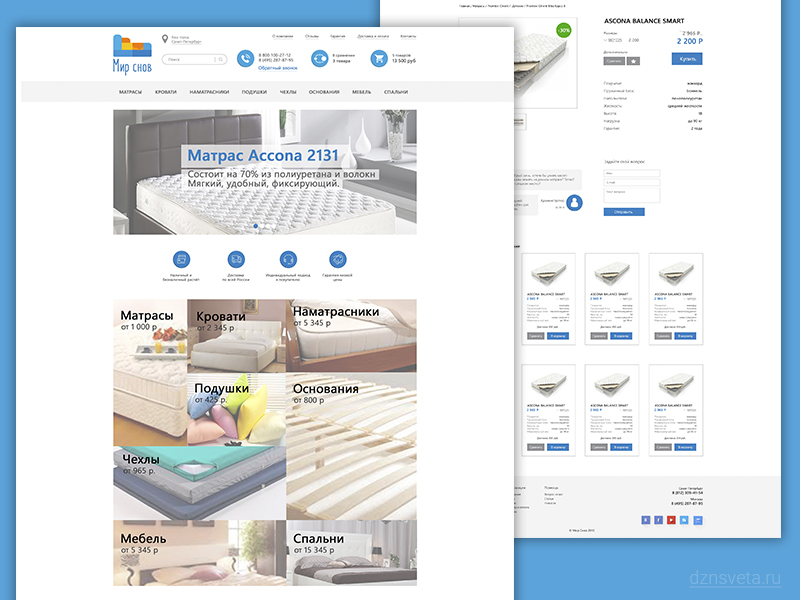Change city via Санкт-Петербург link

186,42
